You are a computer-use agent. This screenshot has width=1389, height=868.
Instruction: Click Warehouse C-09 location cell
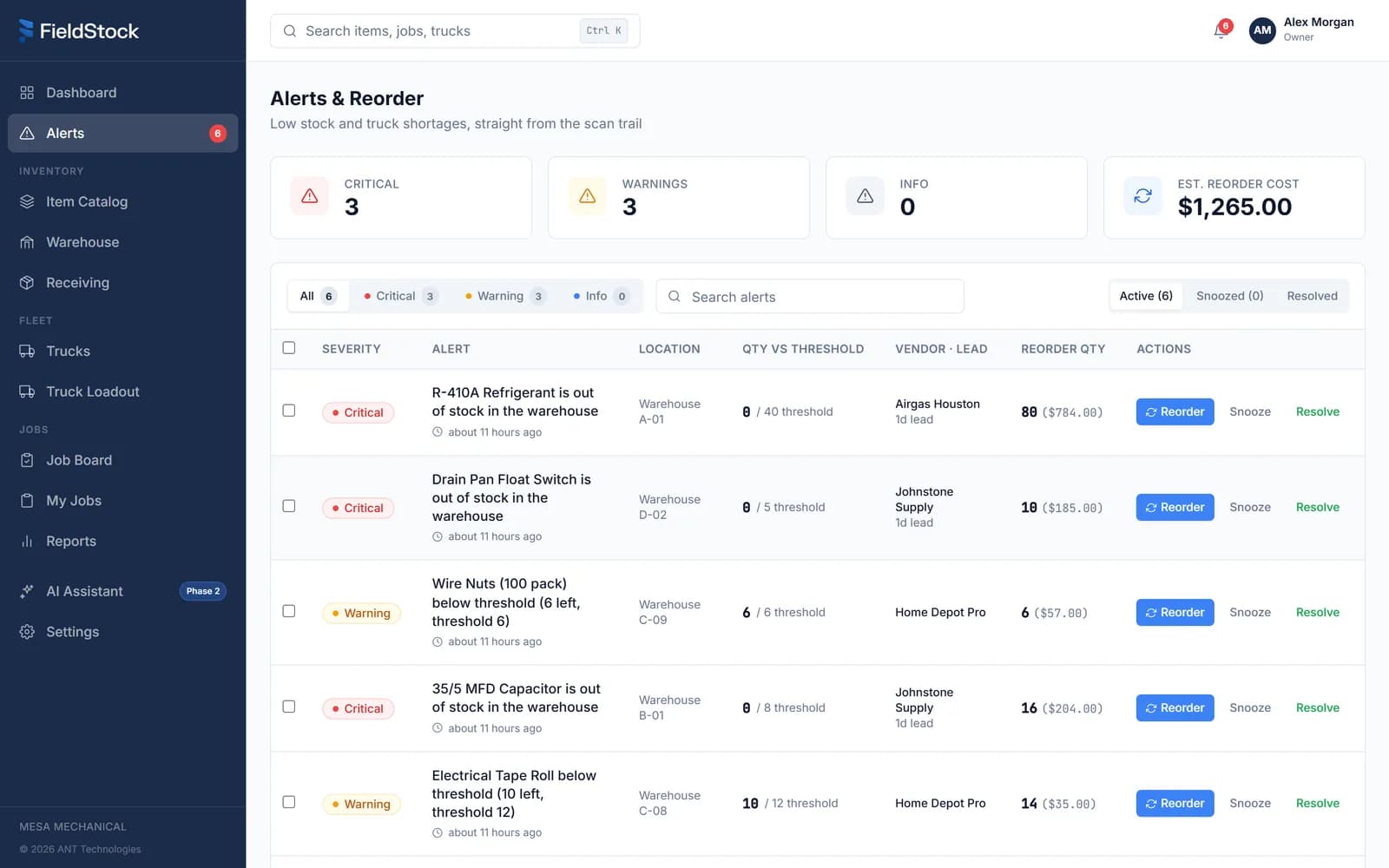coord(669,612)
